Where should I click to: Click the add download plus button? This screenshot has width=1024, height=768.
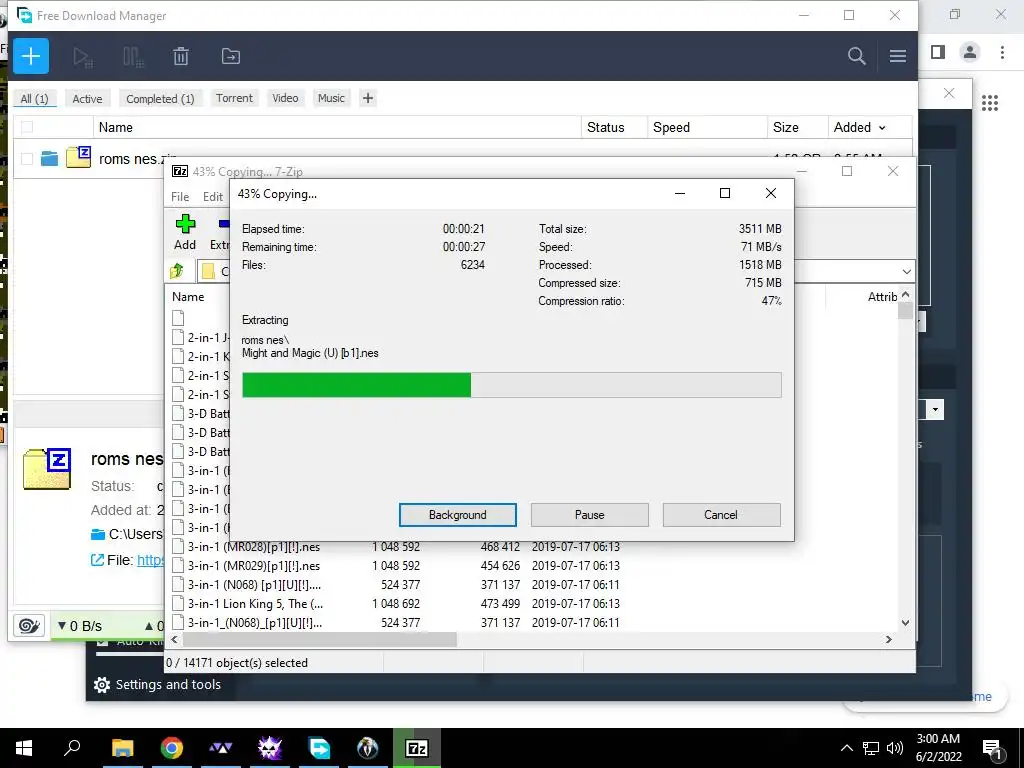pyautogui.click(x=31, y=56)
